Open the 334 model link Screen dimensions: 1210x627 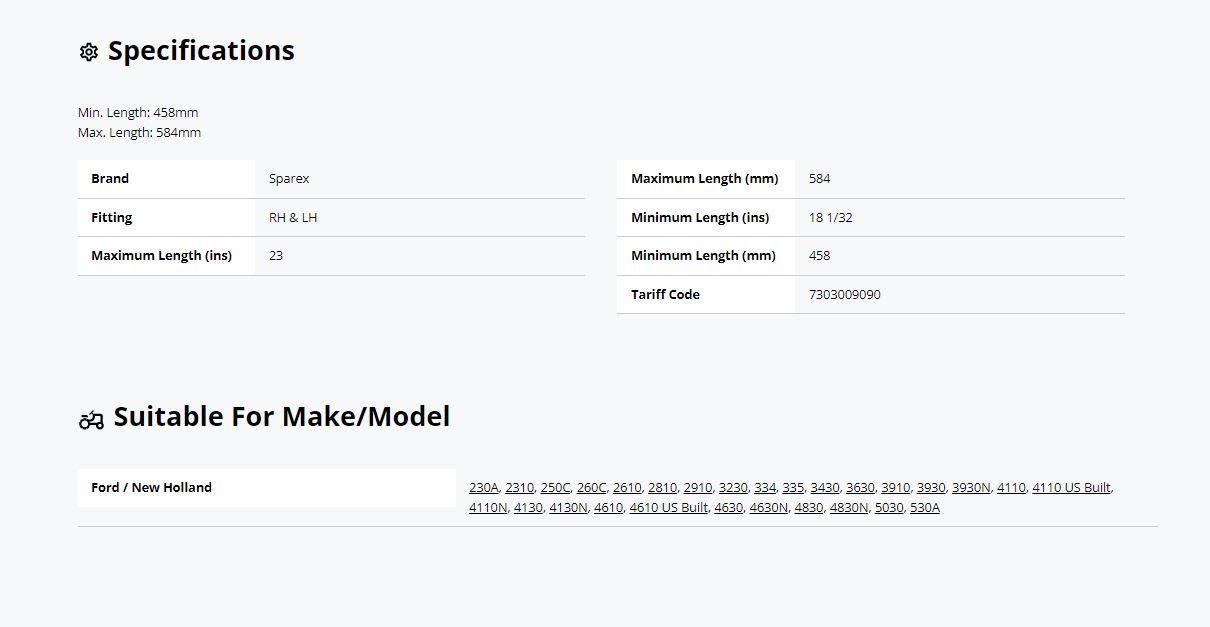(765, 487)
